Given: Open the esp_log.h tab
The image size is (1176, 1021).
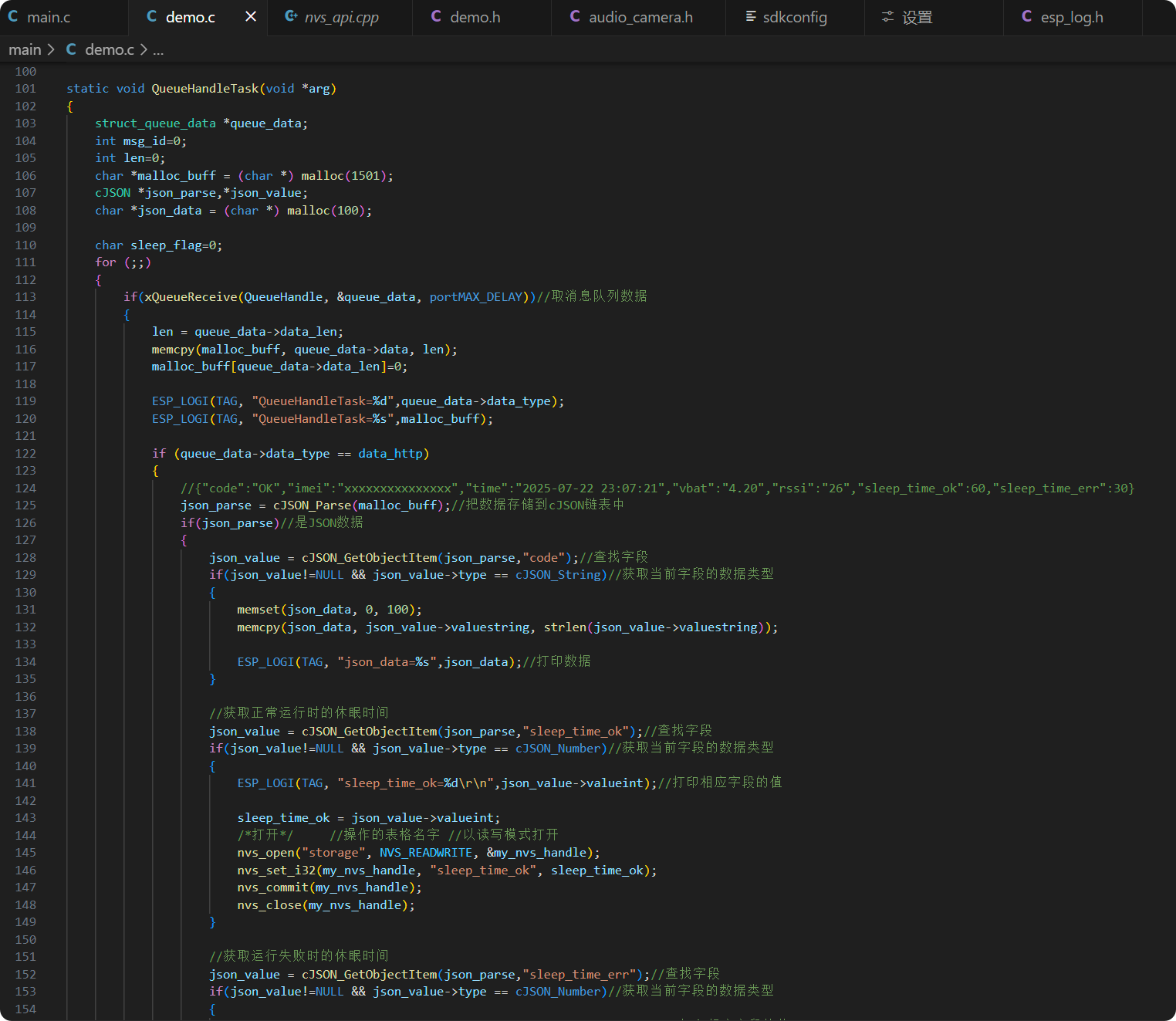Looking at the screenshot, I should coord(1072,17).
